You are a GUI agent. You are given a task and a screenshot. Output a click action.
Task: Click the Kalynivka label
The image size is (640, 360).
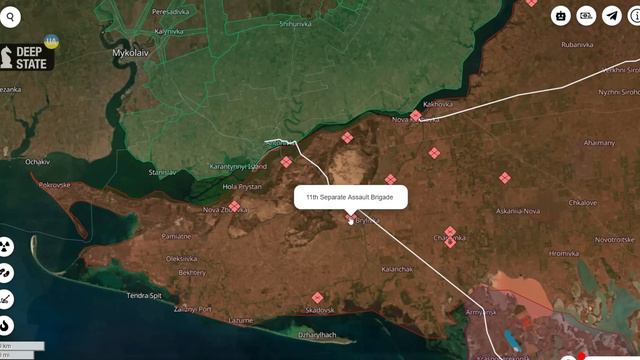169,31
